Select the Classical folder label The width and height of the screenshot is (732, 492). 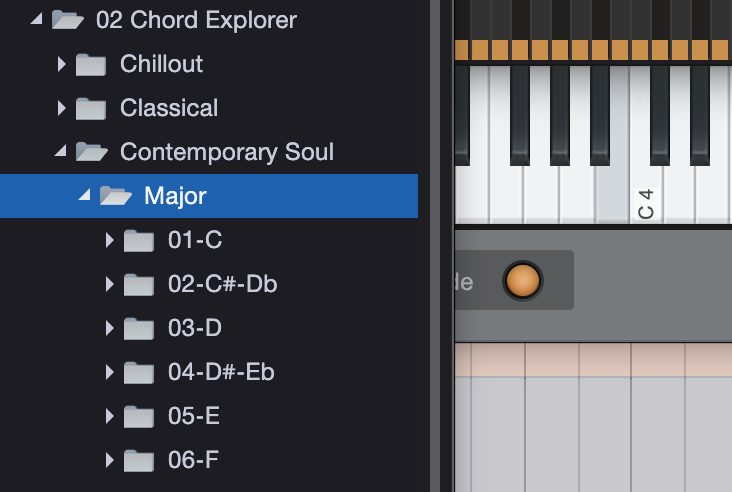(x=169, y=108)
